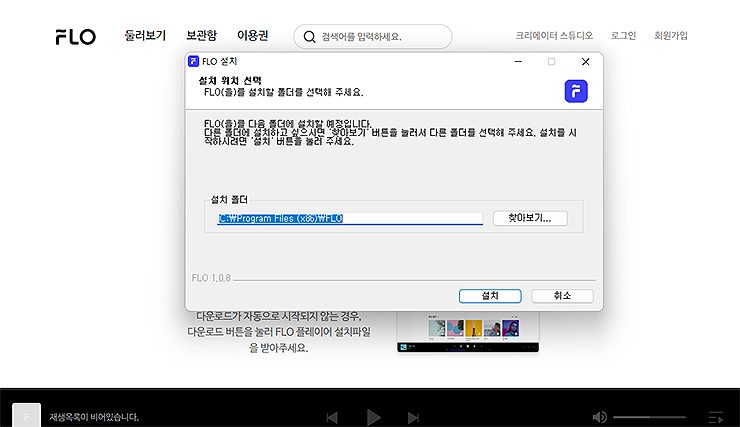Open the 크리에이터 스튜디오 link
Screen dimensions: 740x427
(554, 35)
